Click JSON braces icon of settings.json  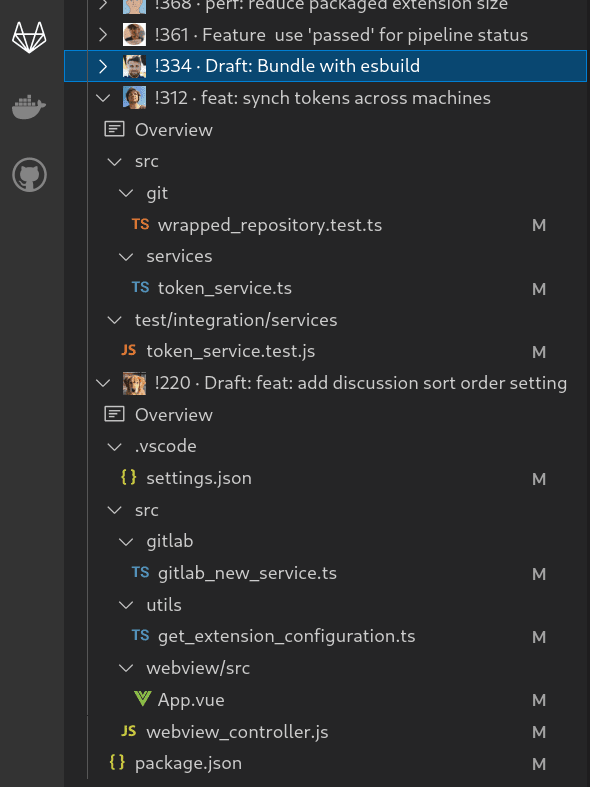(x=129, y=477)
